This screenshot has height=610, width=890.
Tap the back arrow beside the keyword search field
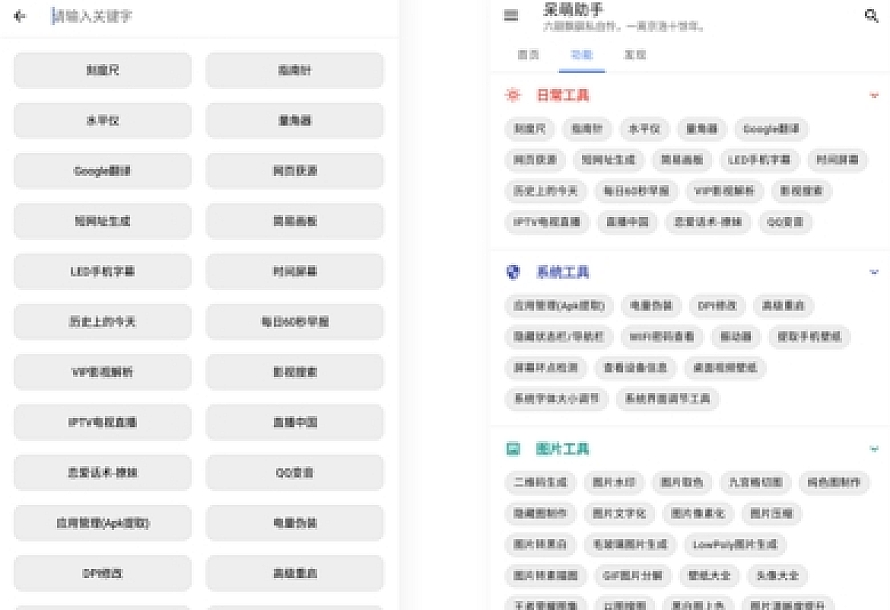(x=20, y=16)
